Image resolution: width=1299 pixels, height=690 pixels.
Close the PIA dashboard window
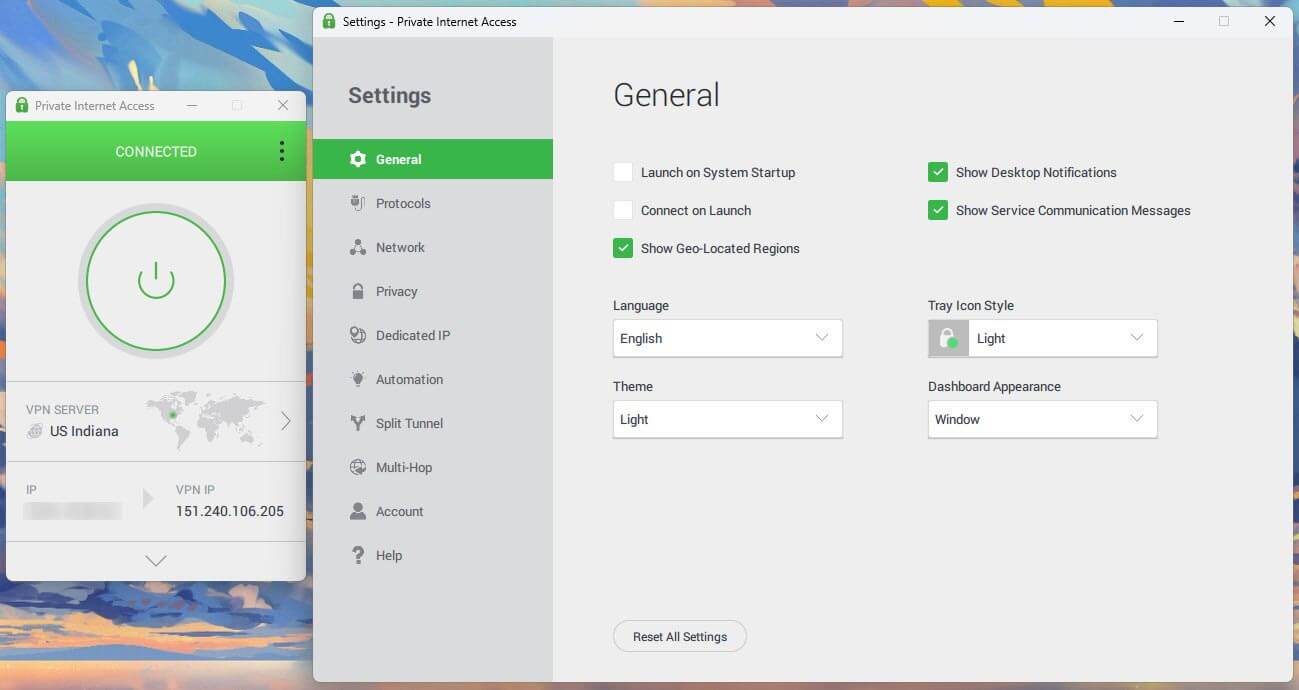click(283, 105)
